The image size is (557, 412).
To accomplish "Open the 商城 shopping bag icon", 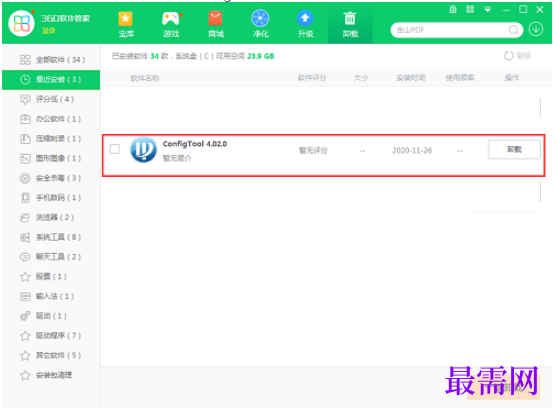I will click(216, 24).
